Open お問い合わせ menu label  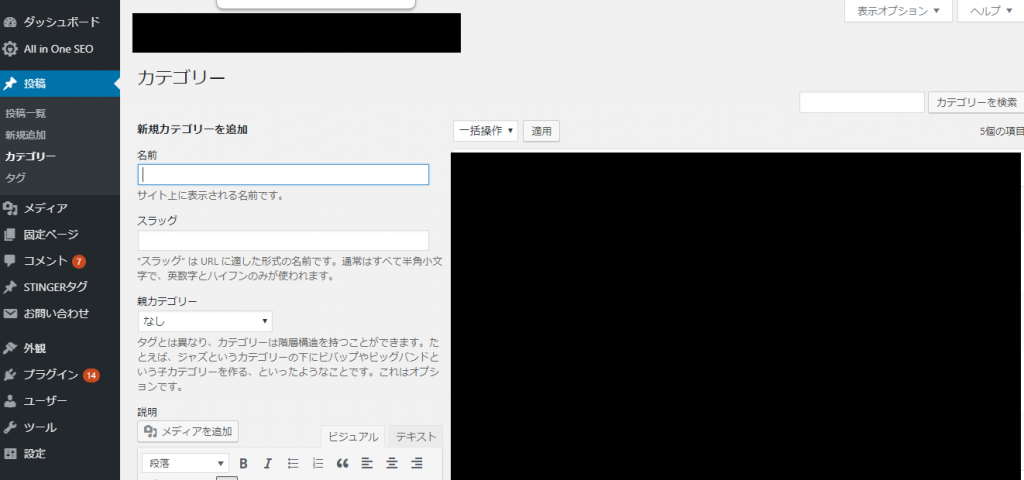[56, 313]
